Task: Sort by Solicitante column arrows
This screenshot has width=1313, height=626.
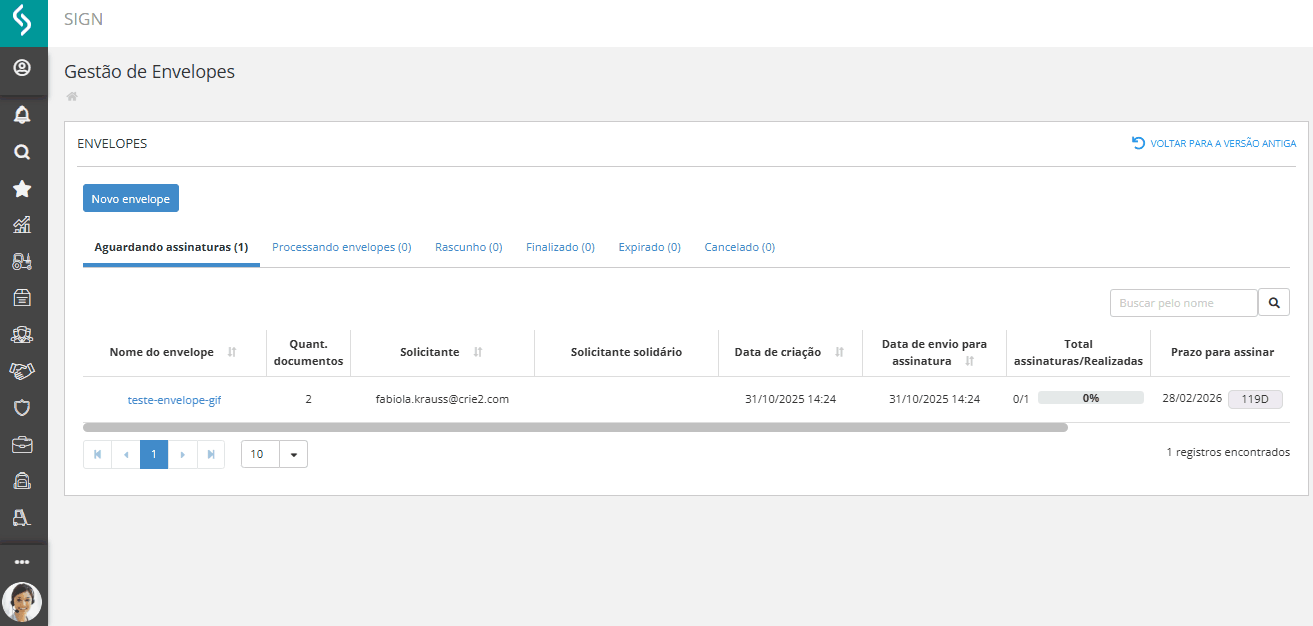Action: coord(478,352)
